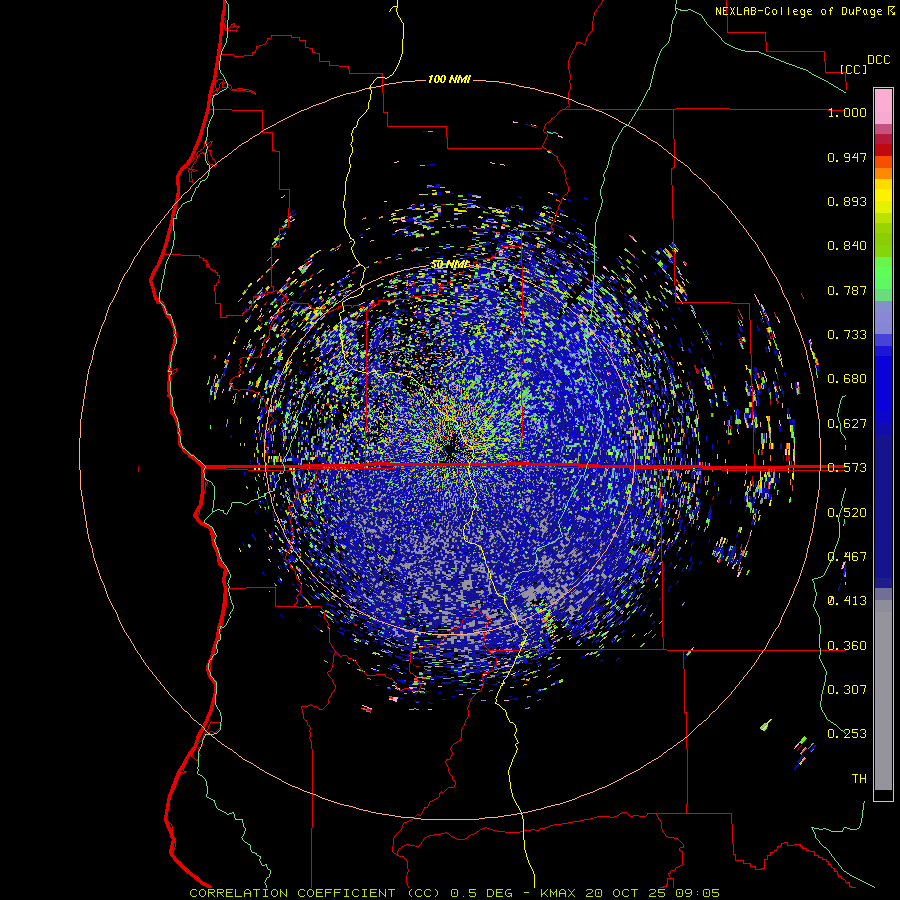
Task: Click the 0.413 scale value
Action: coord(847,601)
